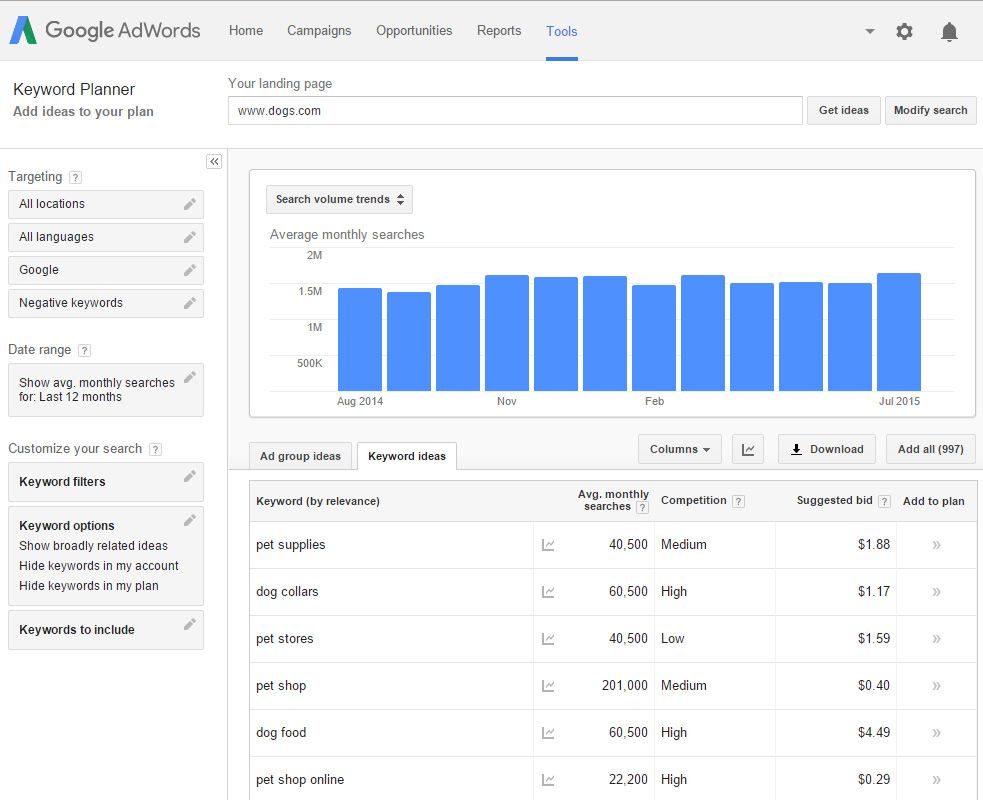Click the dog food keyword text
This screenshot has width=983, height=800.
pos(281,733)
